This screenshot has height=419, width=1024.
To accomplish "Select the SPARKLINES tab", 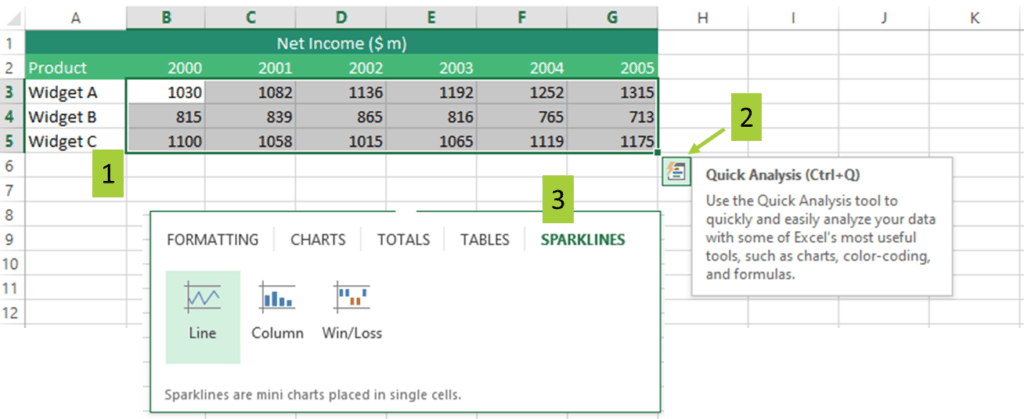I will point(583,240).
